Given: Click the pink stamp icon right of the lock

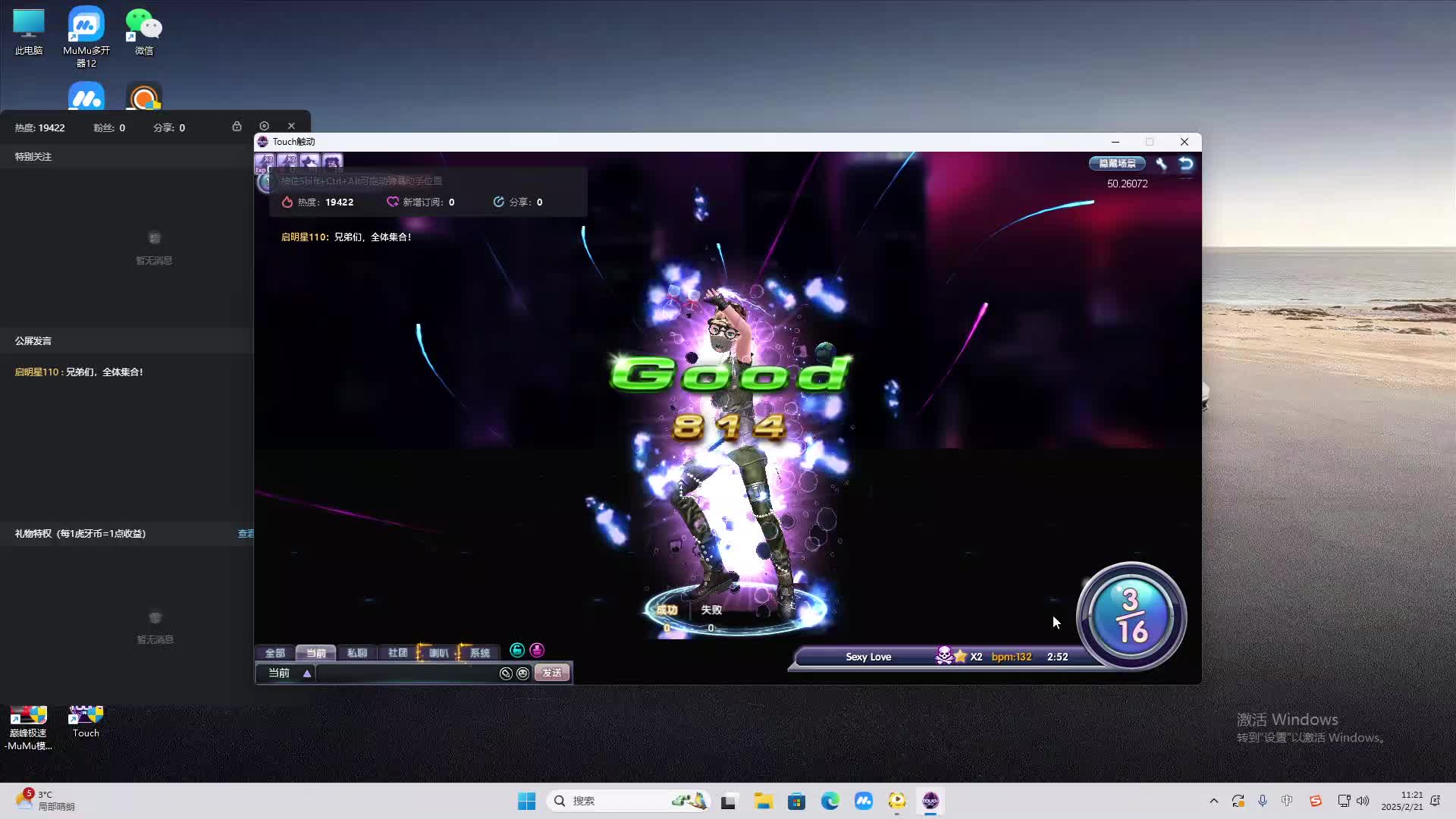Looking at the screenshot, I should [x=537, y=650].
